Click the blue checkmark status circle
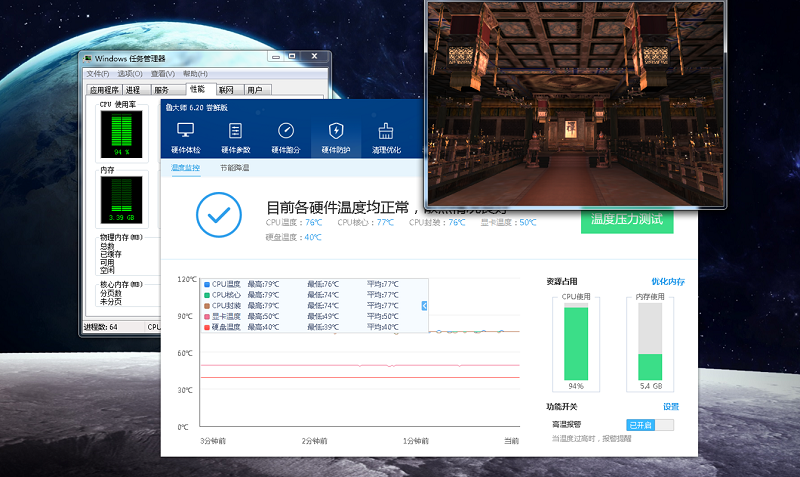The width and height of the screenshot is (800, 477). 219,215
